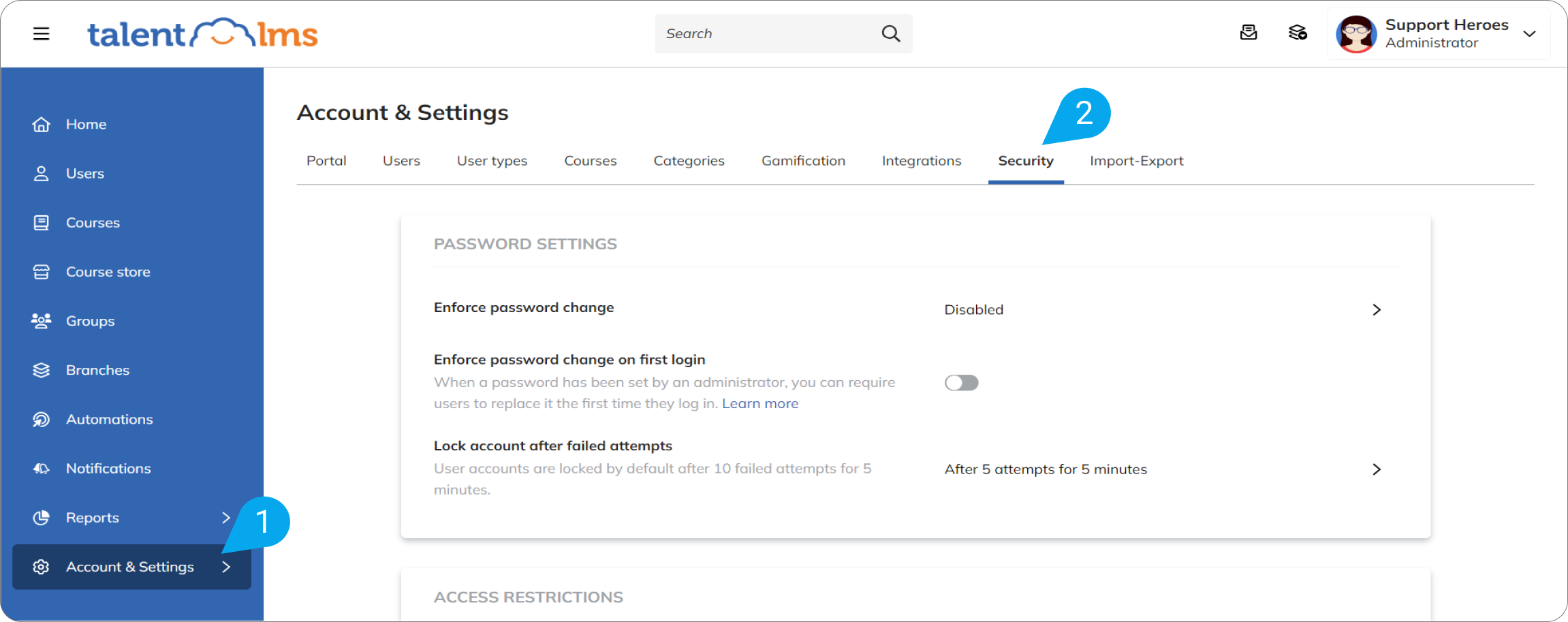The image size is (1568, 622).
Task: Click the branch switcher icon in the header
Action: click(1297, 33)
